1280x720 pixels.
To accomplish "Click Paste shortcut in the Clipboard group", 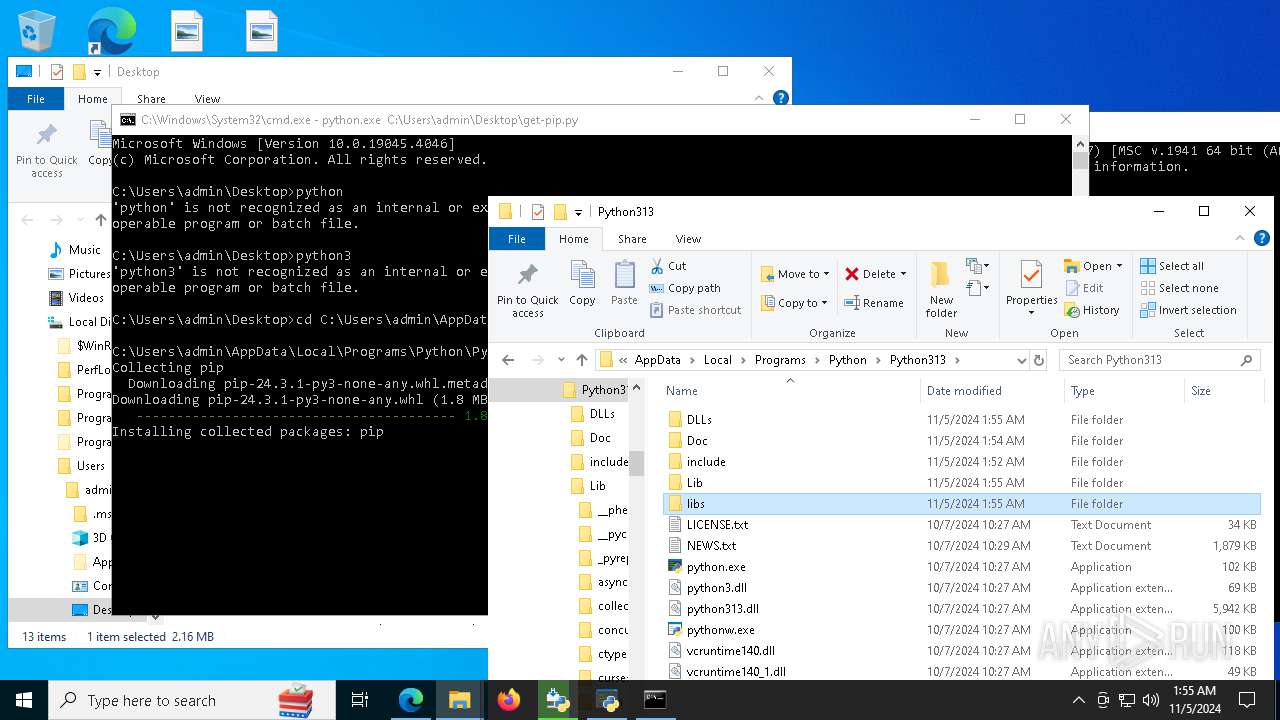I will tap(695, 310).
